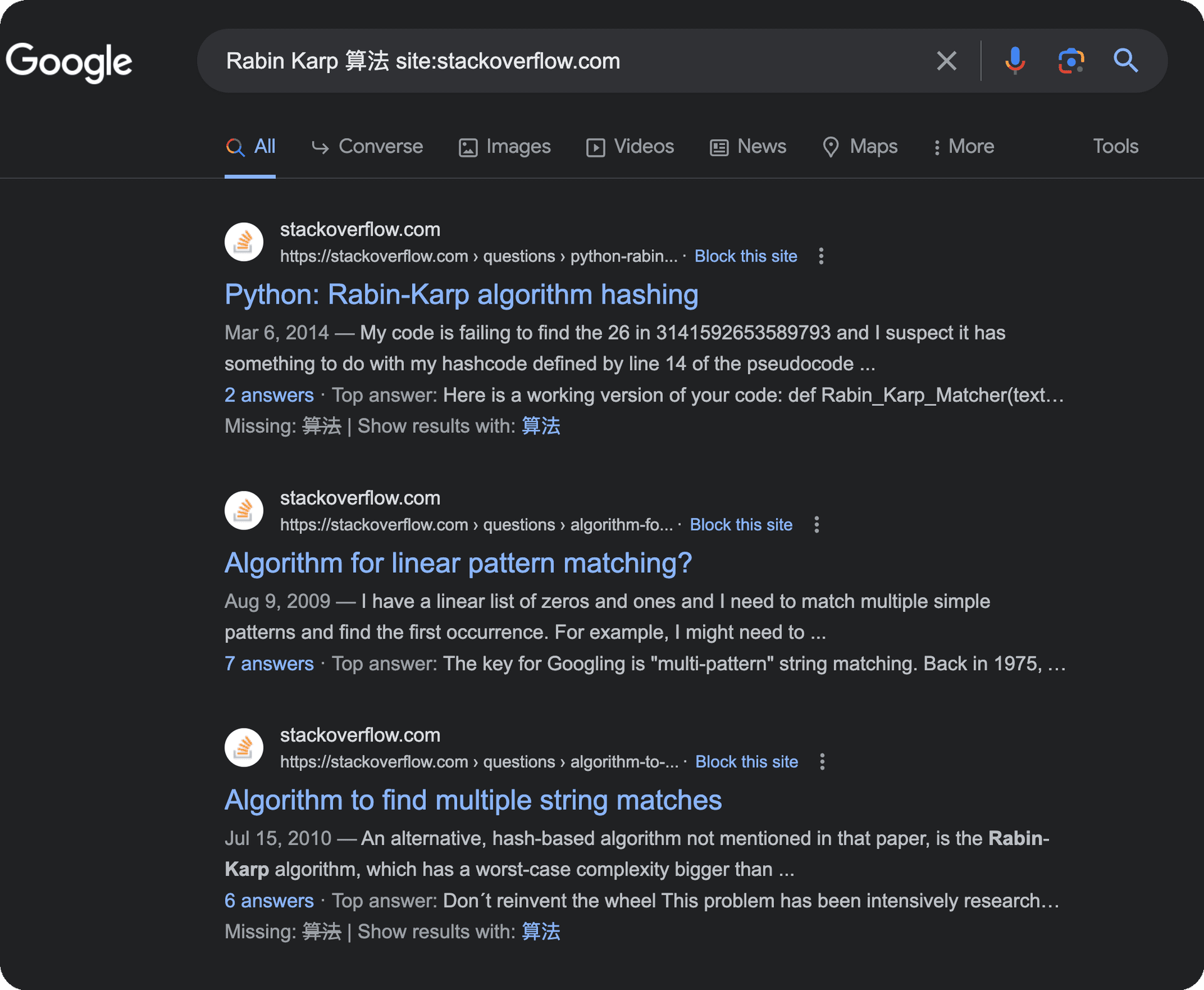Open Google Lens image search
This screenshot has width=1204, height=990.
(x=1071, y=61)
